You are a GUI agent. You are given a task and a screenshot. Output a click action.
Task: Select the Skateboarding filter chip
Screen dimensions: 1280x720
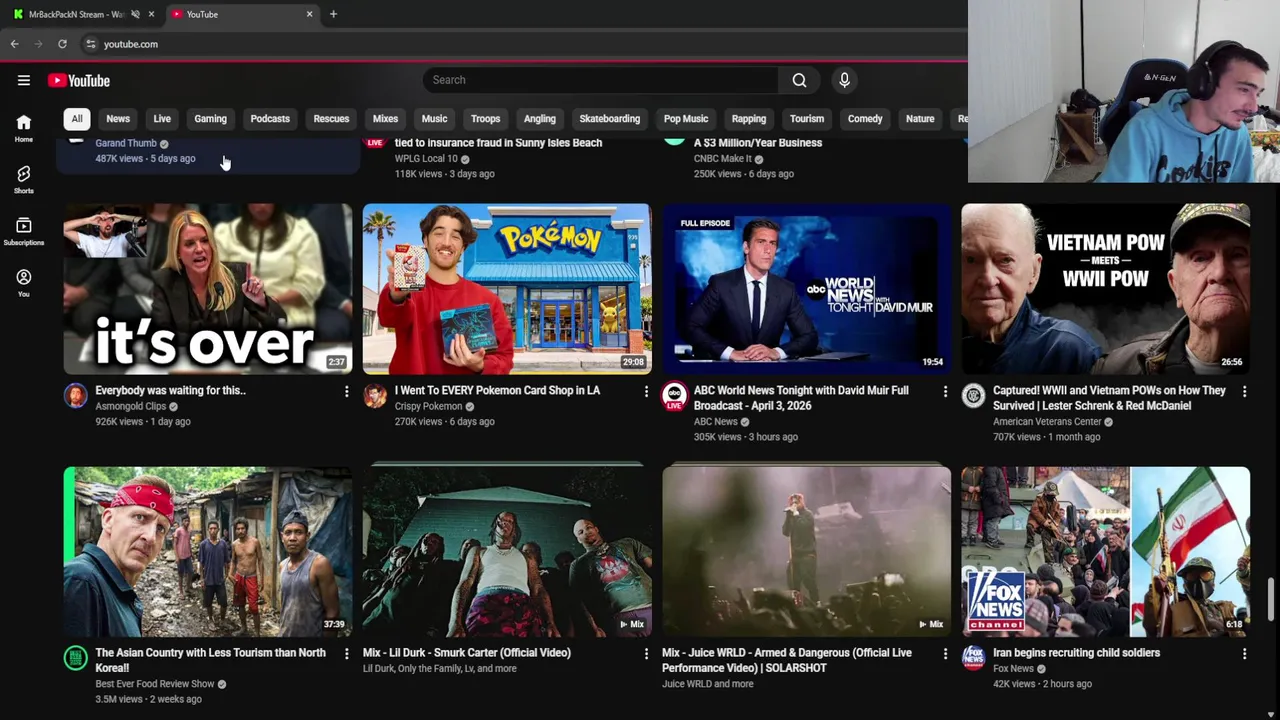click(x=609, y=119)
